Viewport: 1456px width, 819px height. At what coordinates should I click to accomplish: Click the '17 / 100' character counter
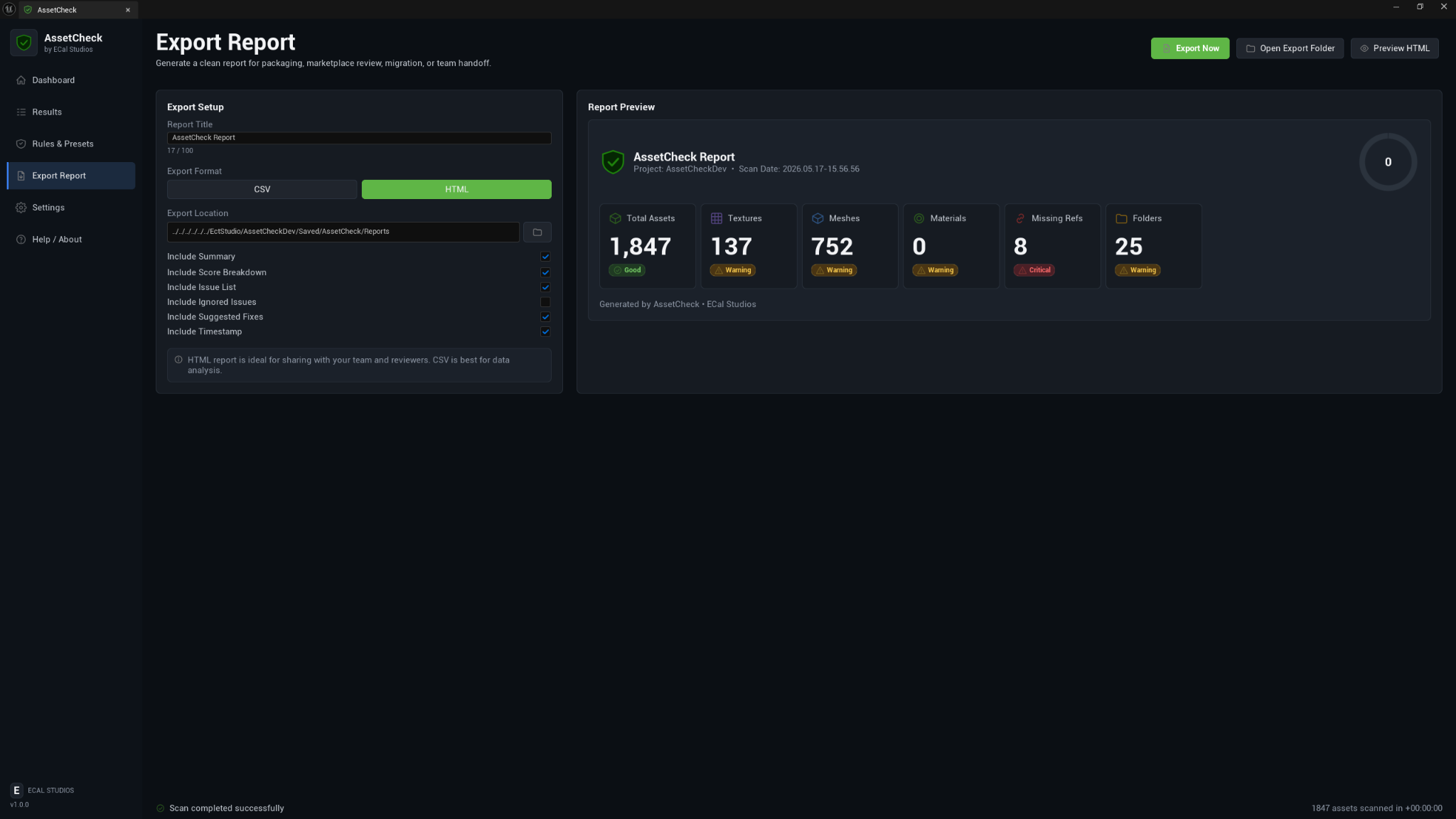tap(180, 151)
